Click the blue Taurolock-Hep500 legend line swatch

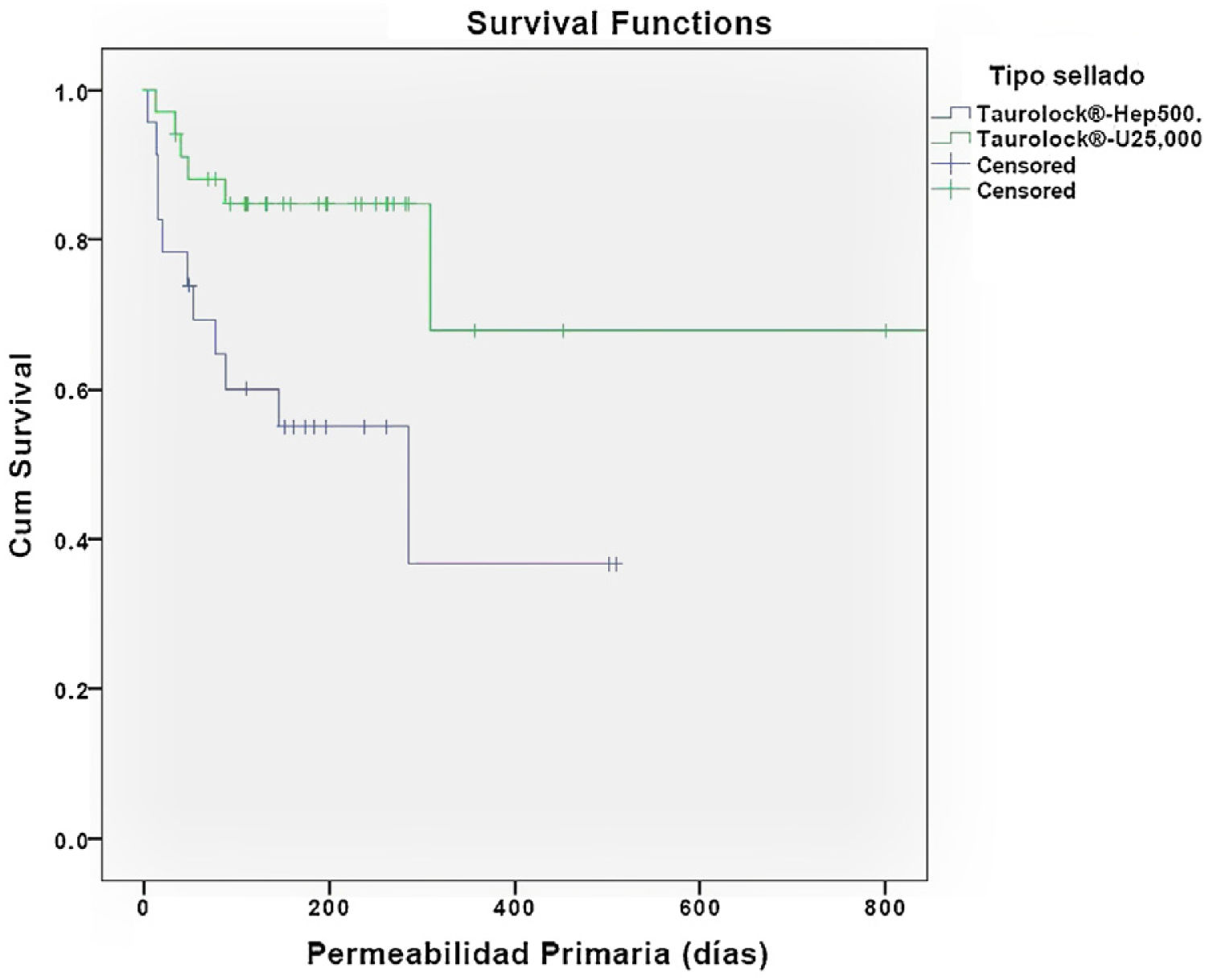click(951, 113)
